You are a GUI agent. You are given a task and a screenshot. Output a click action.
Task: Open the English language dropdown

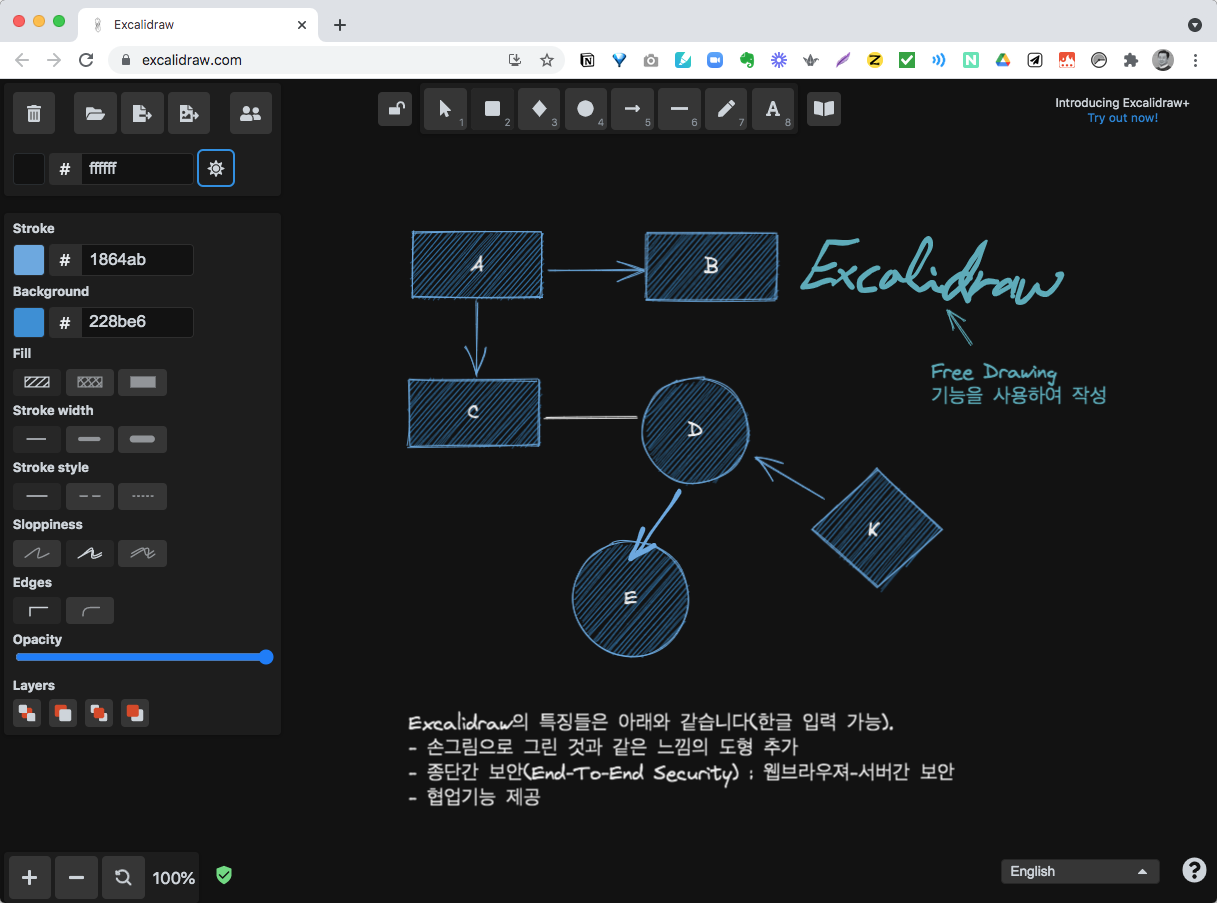pos(1080,871)
